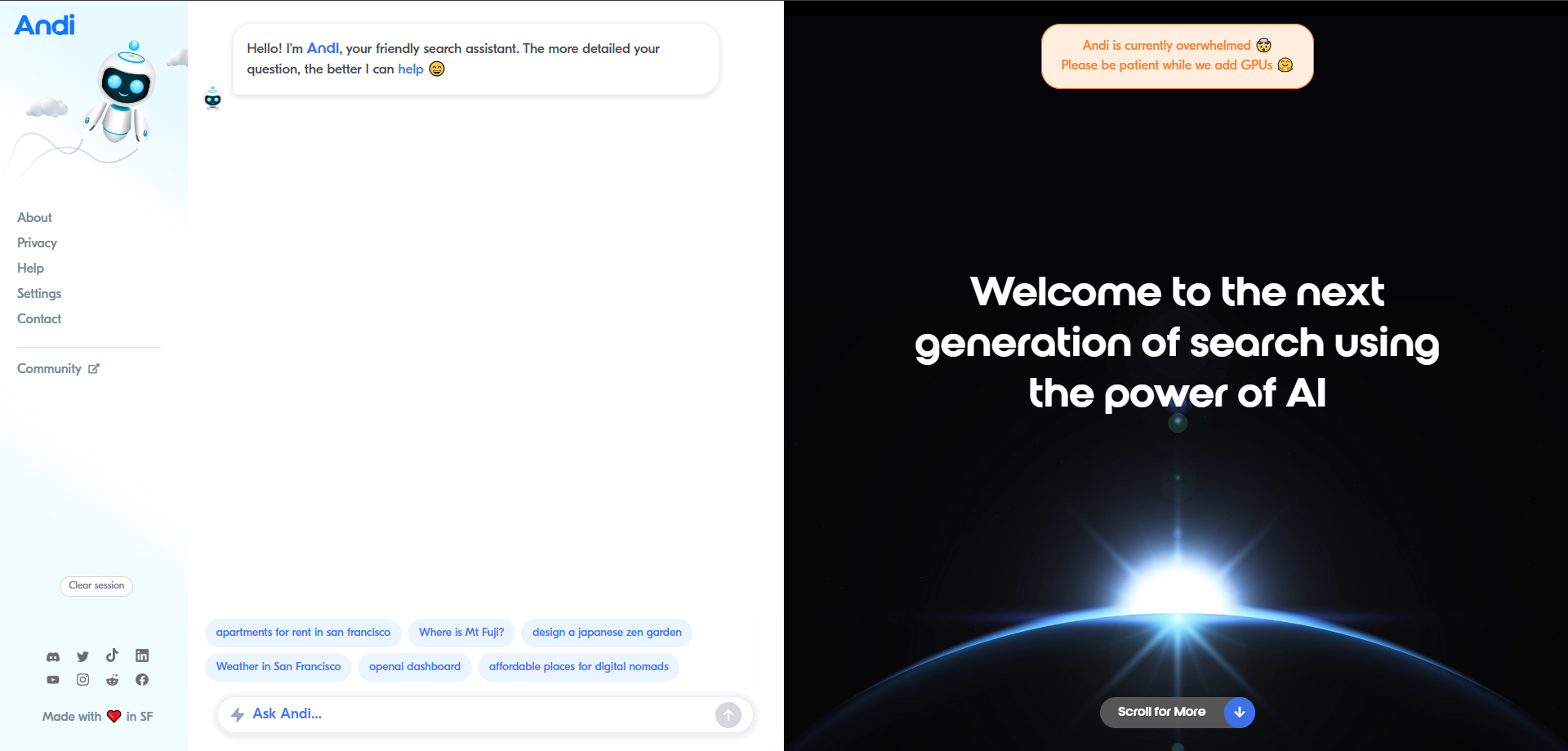Image resolution: width=1568 pixels, height=751 pixels.
Task: Click the Clear session button
Action: pyautogui.click(x=96, y=586)
